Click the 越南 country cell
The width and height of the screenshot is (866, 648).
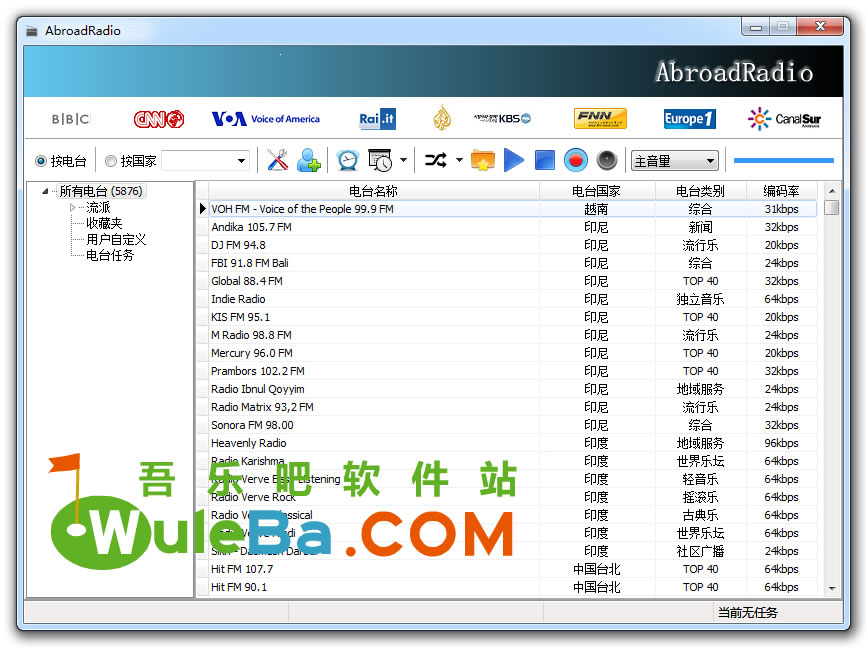596,209
